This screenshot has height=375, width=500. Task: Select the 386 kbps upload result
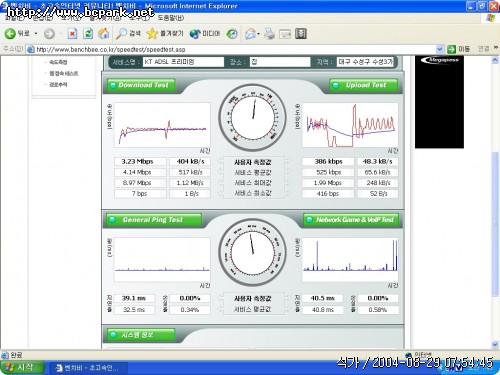[x=328, y=162]
